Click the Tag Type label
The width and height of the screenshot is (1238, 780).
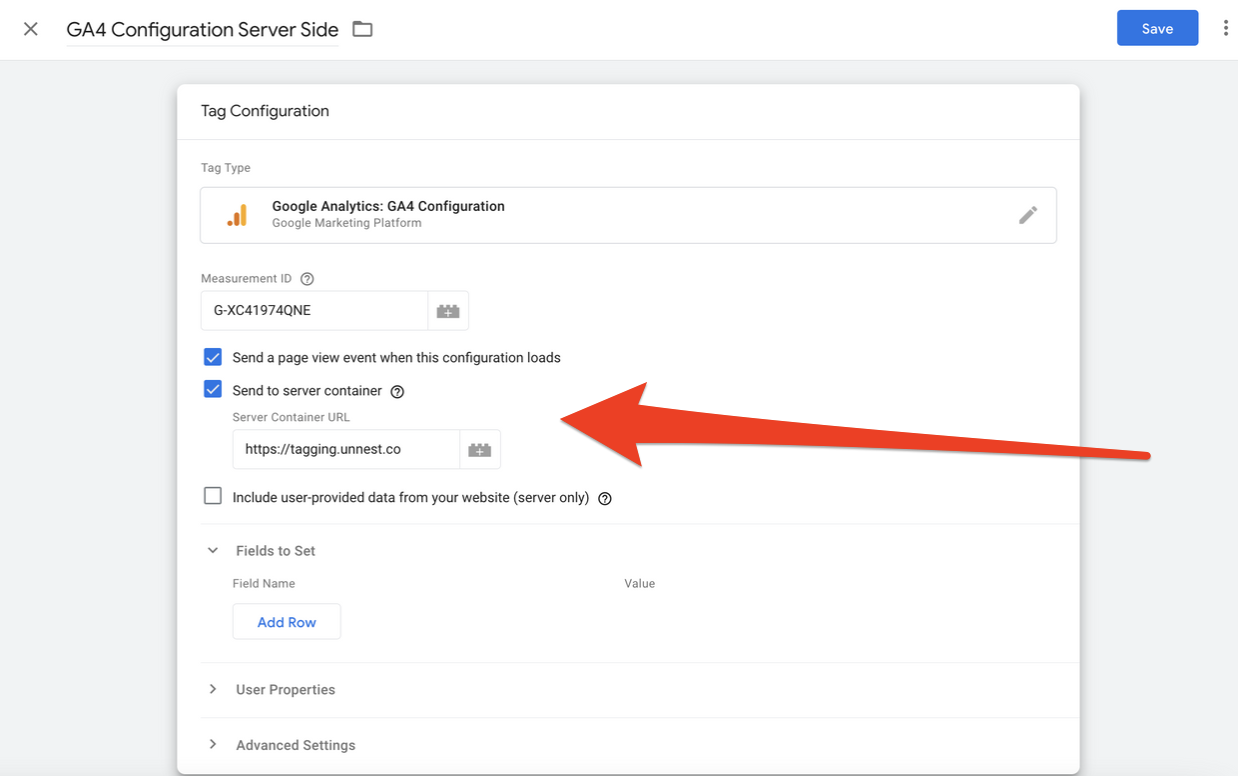point(226,168)
